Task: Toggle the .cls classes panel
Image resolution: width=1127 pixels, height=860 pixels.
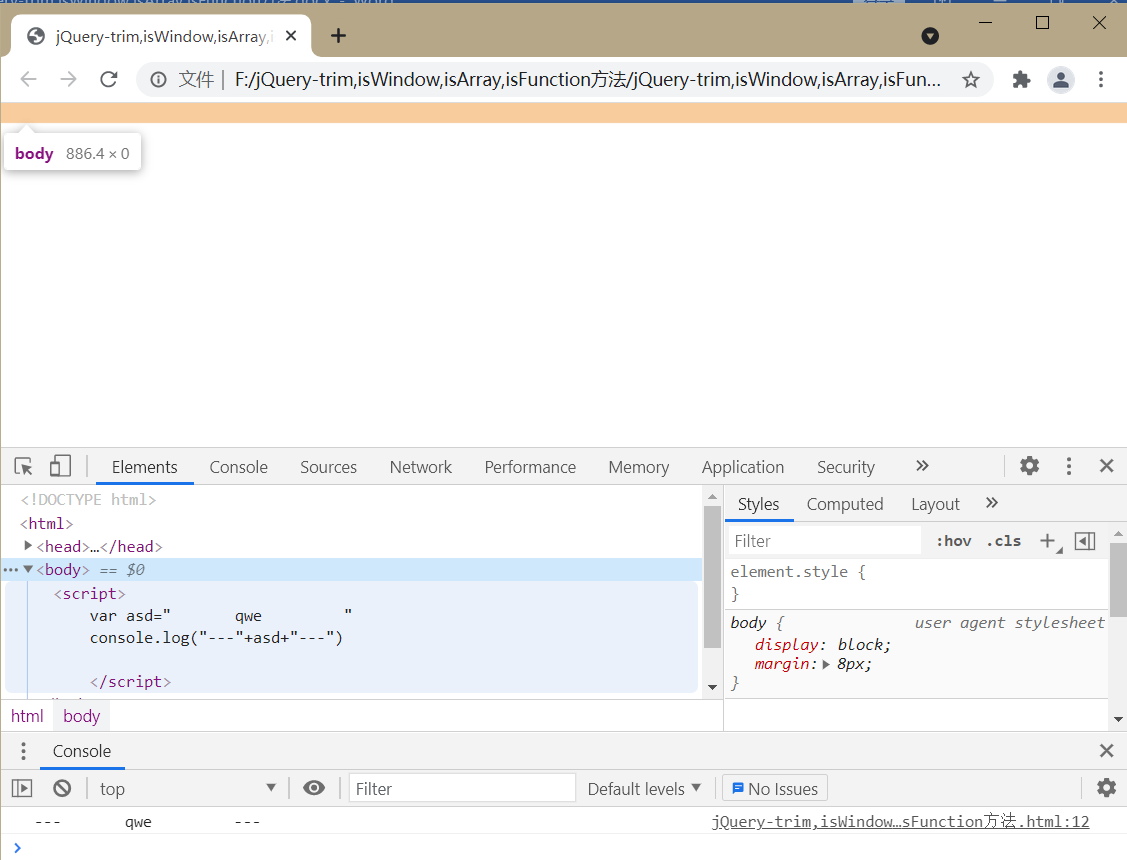Action: coord(1003,541)
